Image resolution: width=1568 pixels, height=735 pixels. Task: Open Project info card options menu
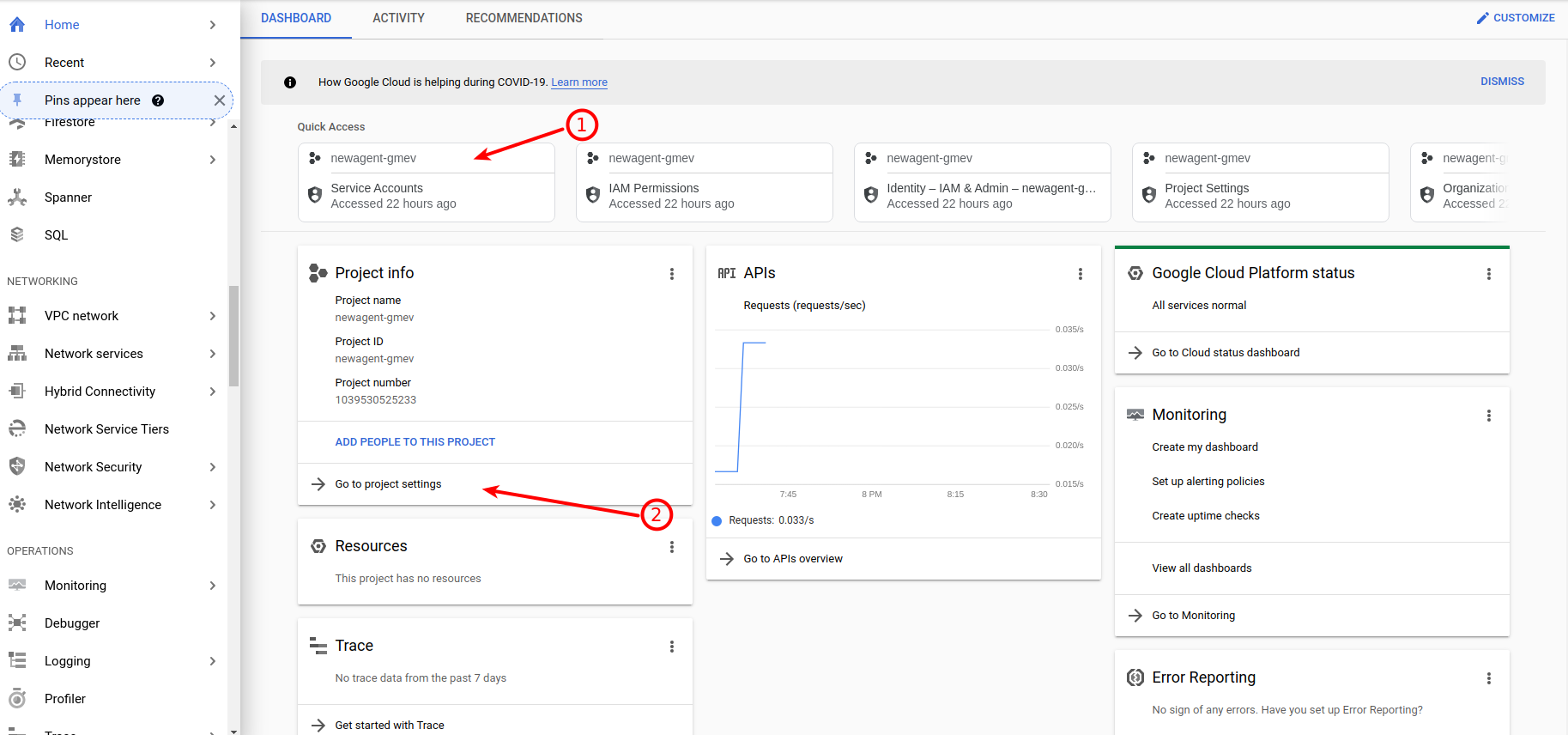672,274
